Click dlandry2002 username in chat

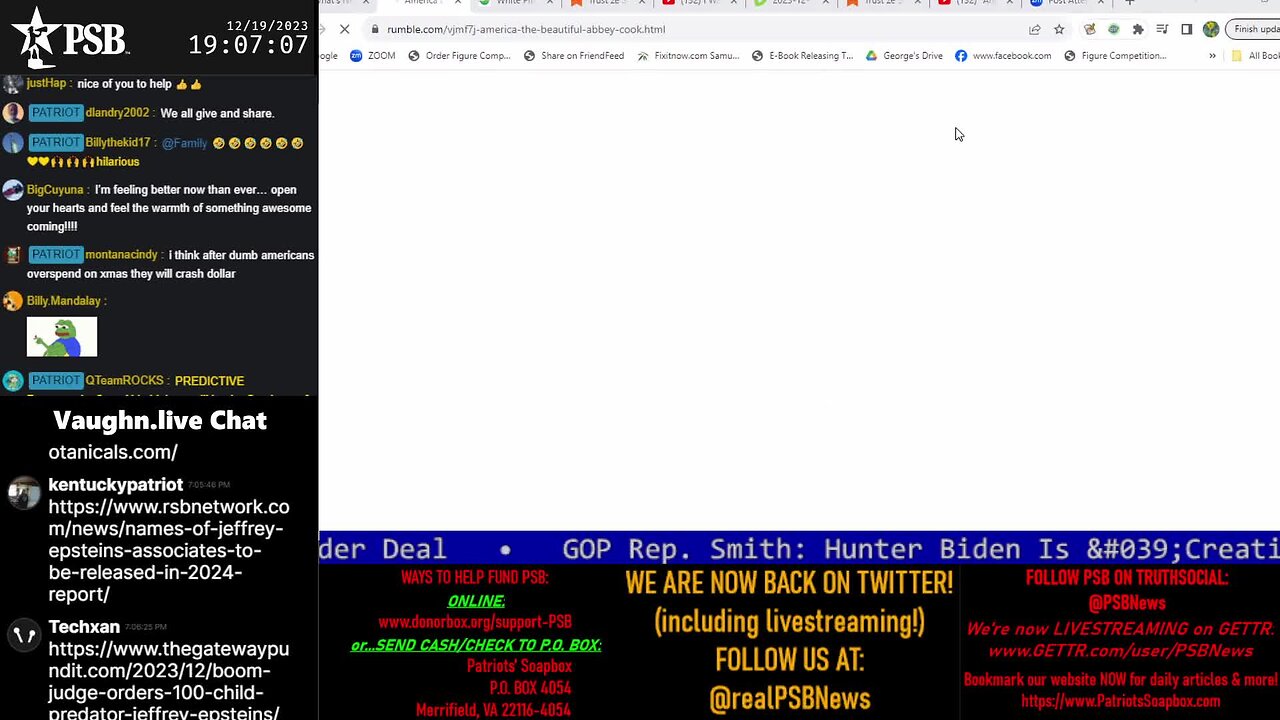[117, 113]
